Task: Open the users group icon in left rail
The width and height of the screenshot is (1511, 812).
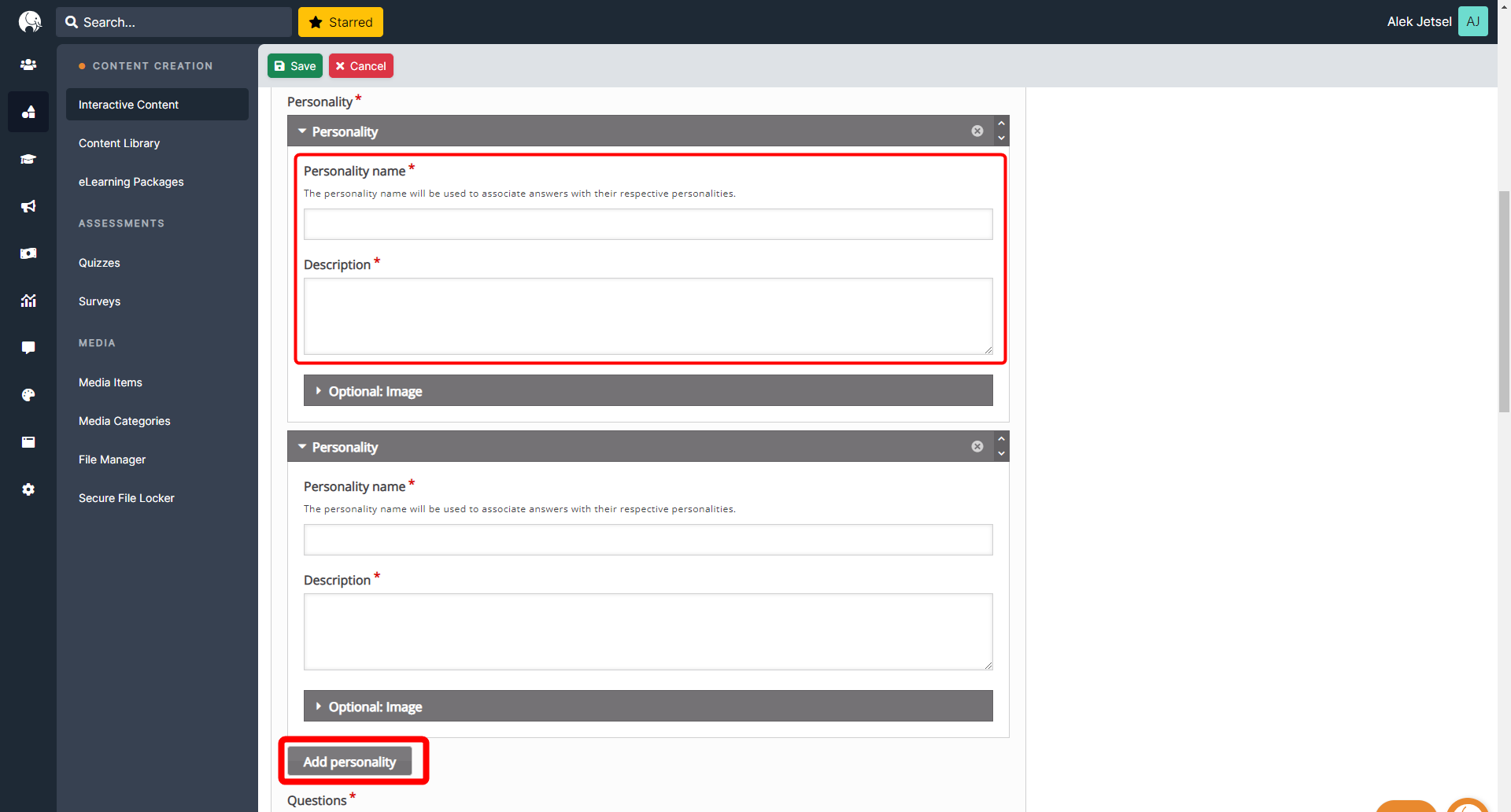Action: point(28,65)
